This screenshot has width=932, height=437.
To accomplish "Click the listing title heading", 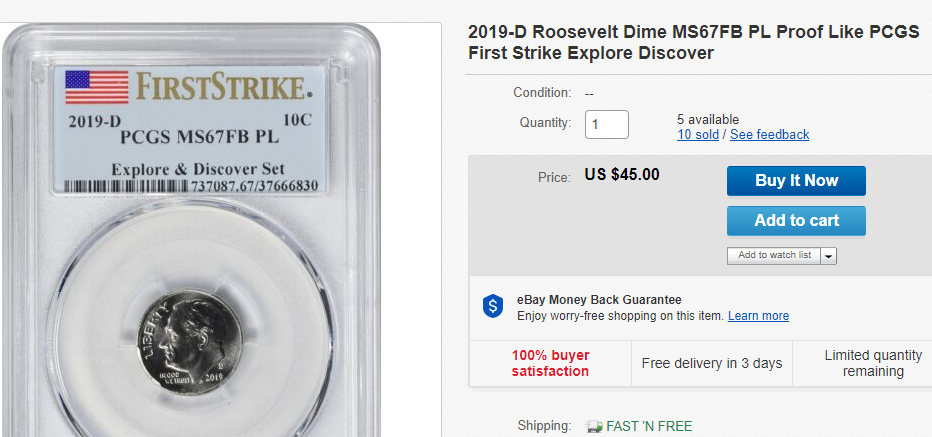I will point(693,42).
